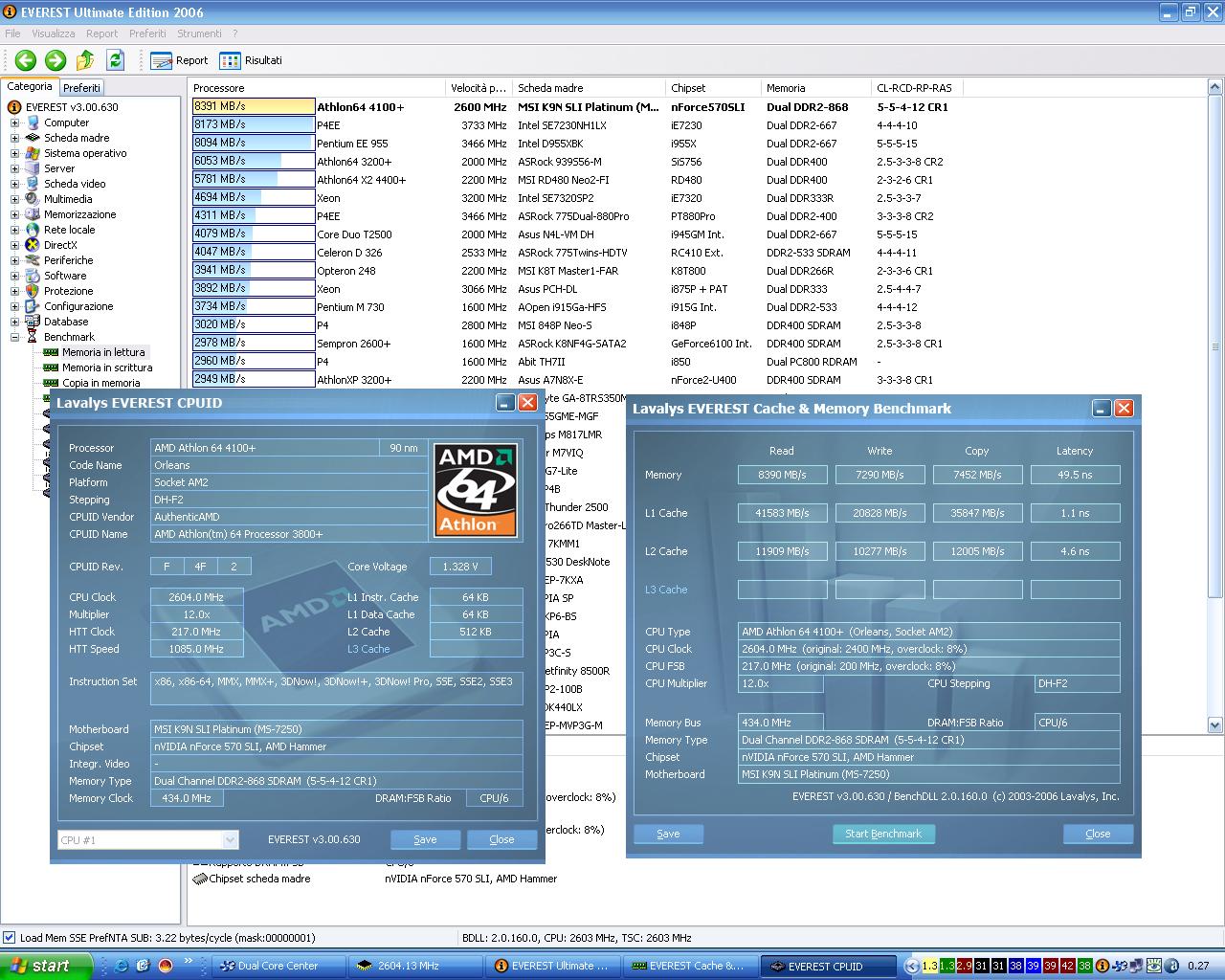Click Close in Cache & Memory Benchmark window
Image resolution: width=1225 pixels, height=980 pixels.
coord(1098,834)
